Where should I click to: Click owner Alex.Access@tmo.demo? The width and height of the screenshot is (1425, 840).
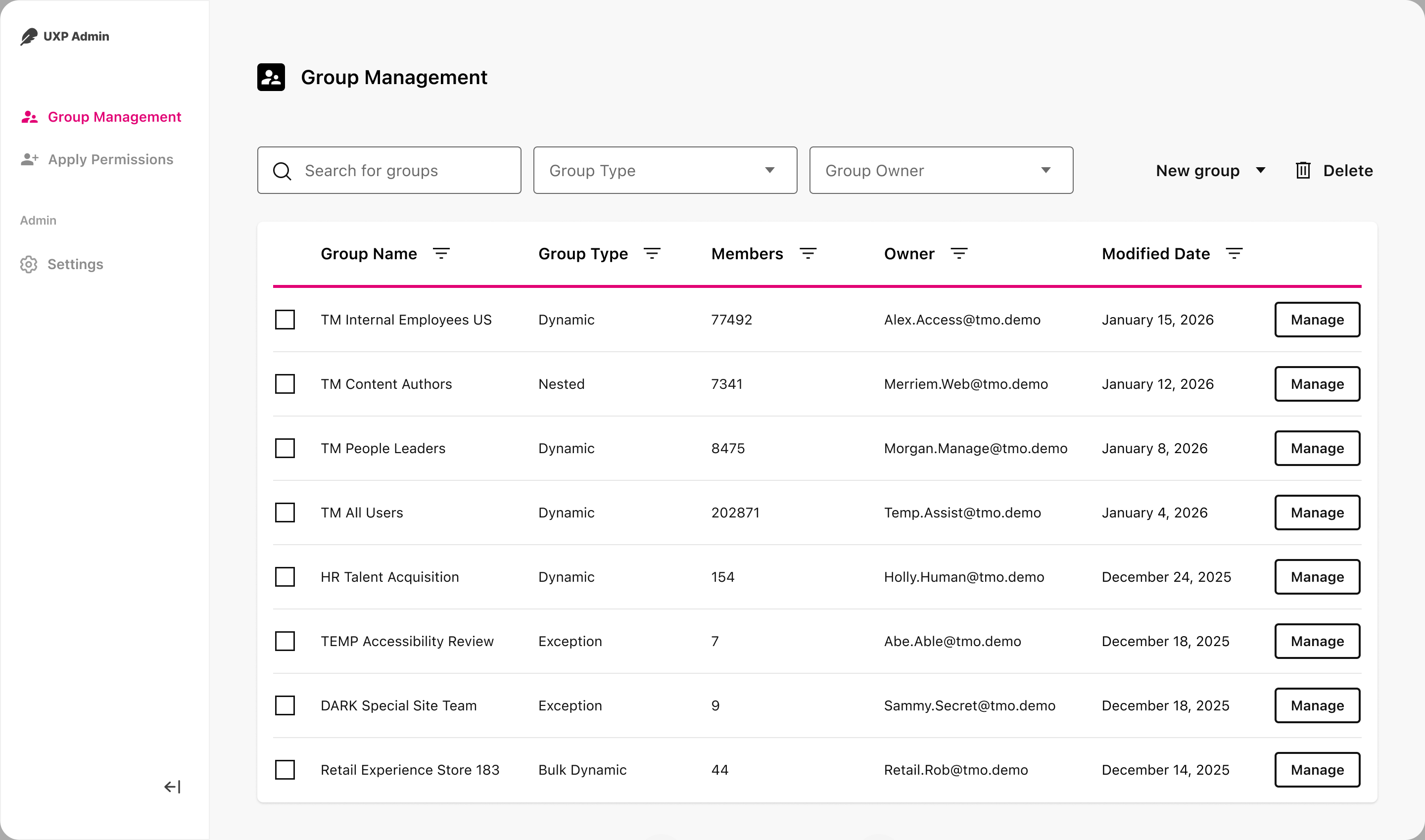[962, 320]
